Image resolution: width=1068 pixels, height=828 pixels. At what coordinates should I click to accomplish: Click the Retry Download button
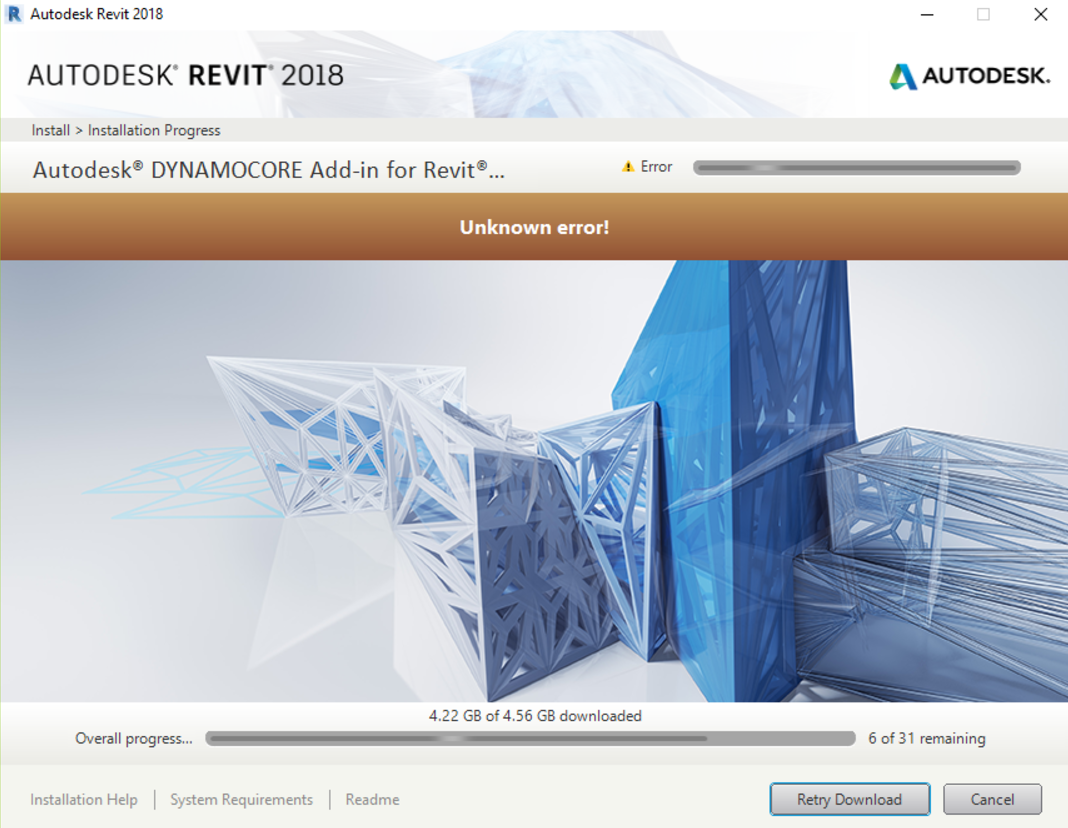pos(849,799)
